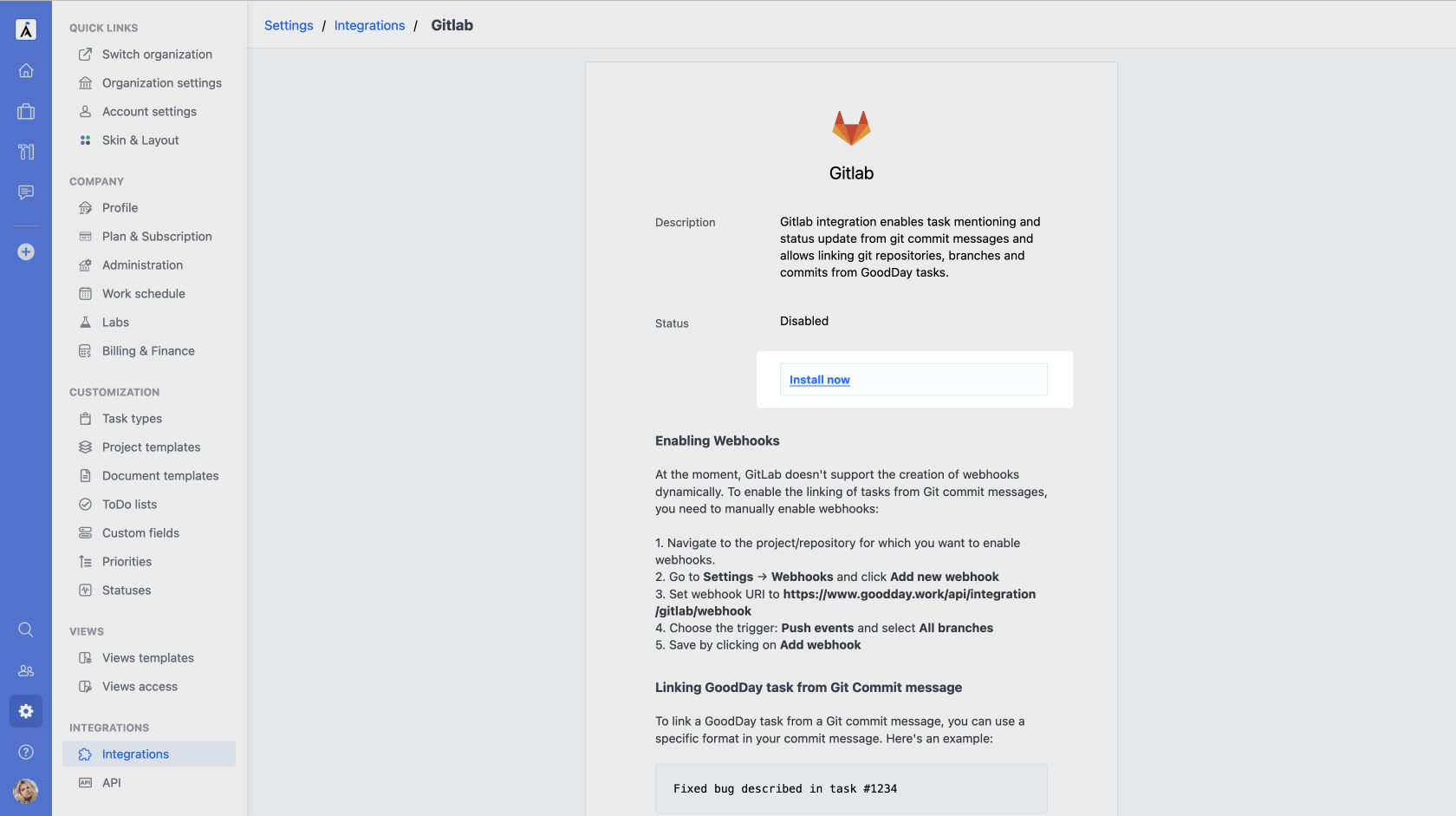Open the Help question mark icon
This screenshot has width=1456, height=816.
click(26, 752)
